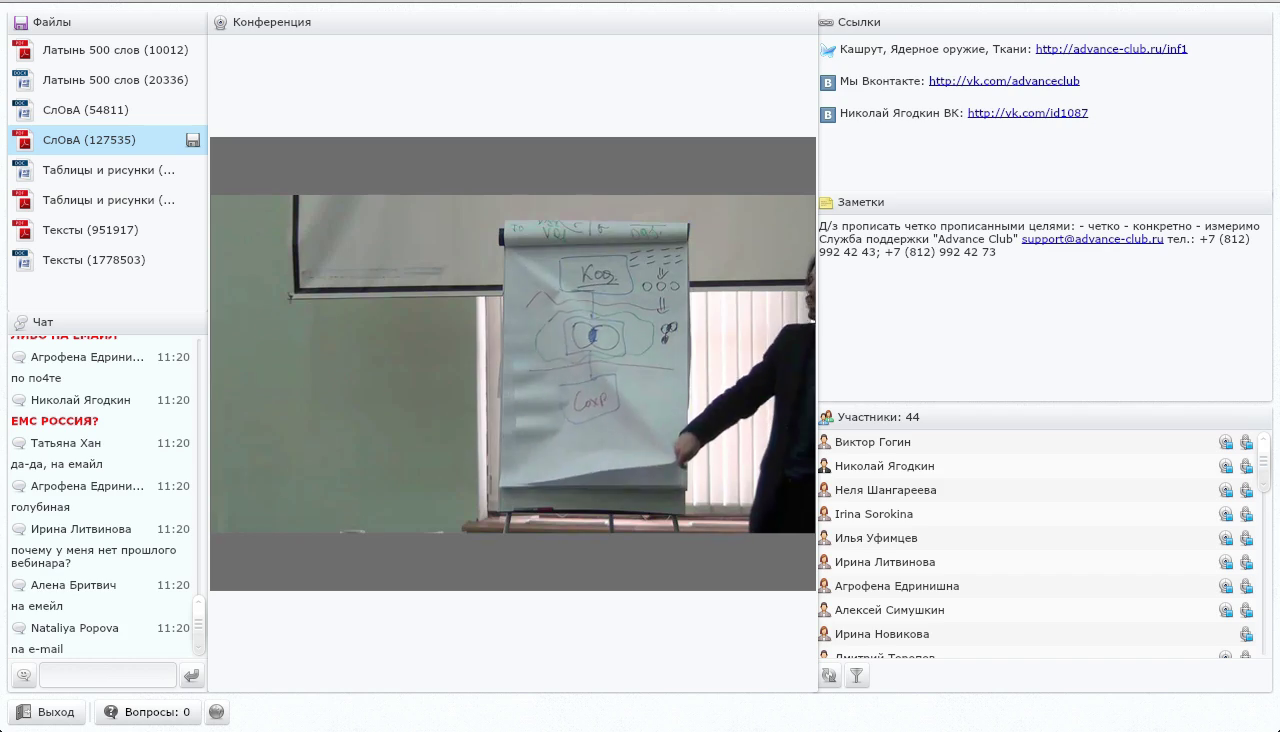Open the advance-club.ru/inf1 link
1280x732 pixels.
(1111, 49)
